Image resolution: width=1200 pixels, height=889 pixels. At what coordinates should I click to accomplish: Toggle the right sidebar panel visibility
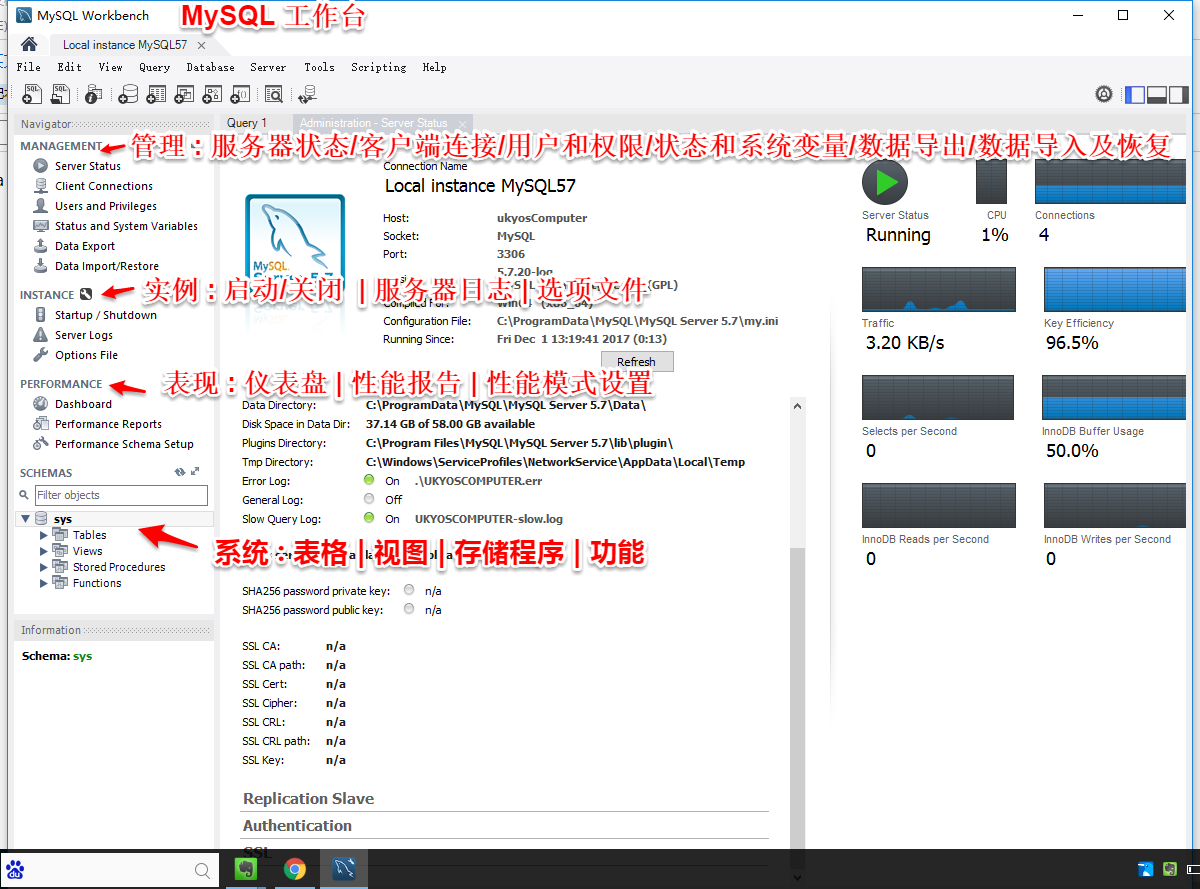[1179, 95]
